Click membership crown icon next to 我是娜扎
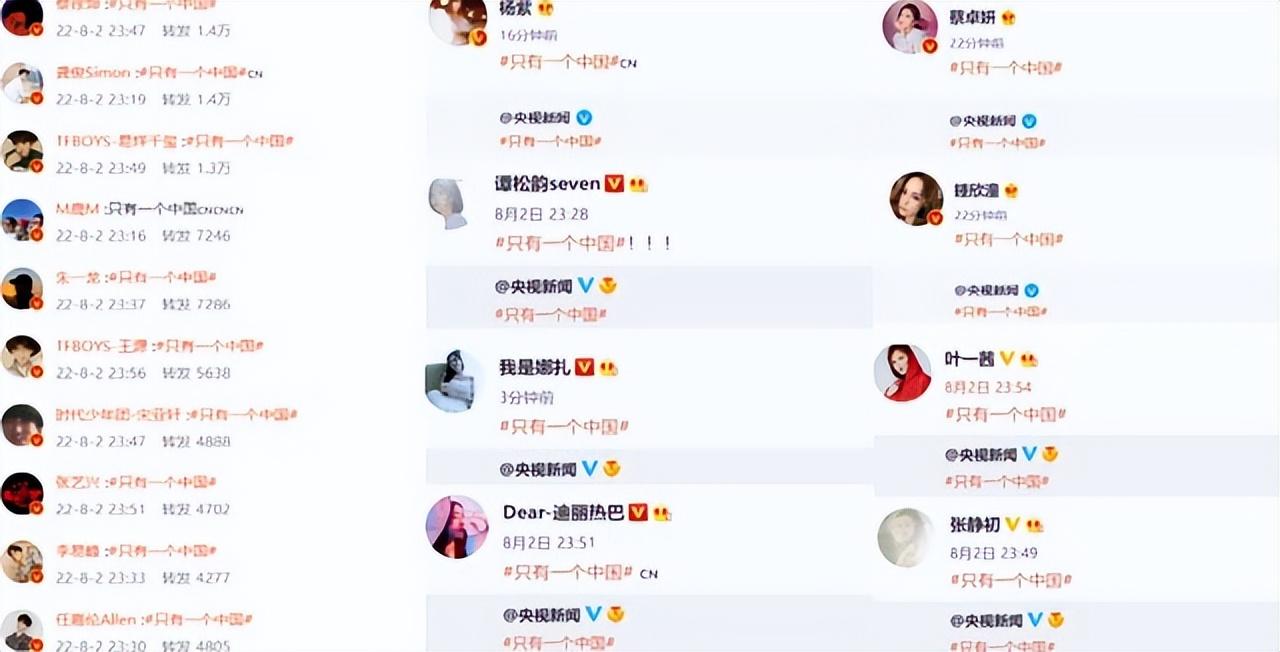This screenshot has width=1280, height=652. 609,367
